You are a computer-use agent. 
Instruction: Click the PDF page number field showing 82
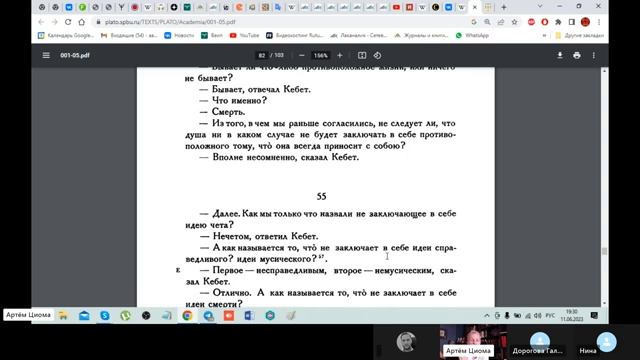tap(262, 55)
